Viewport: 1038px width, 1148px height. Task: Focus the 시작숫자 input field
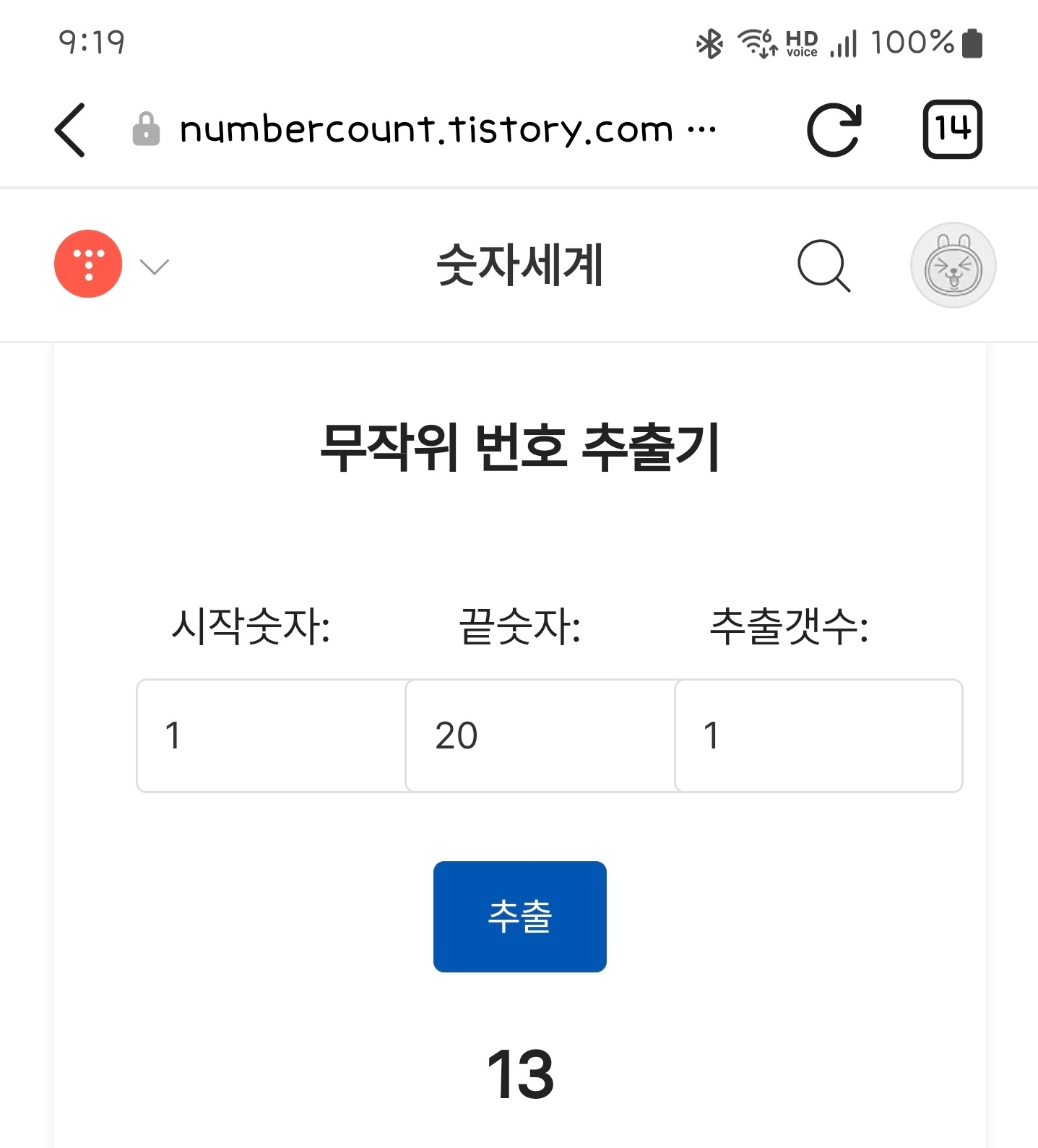(x=272, y=735)
